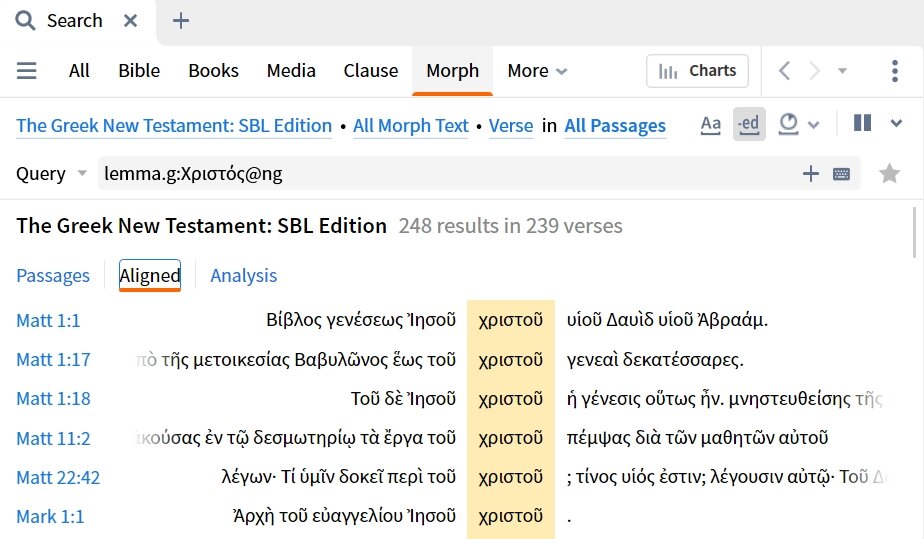The height and width of the screenshot is (539, 924).
Task: Click the text 'γενεαὶ δεκατέσσαρες.'
Action: [655, 359]
